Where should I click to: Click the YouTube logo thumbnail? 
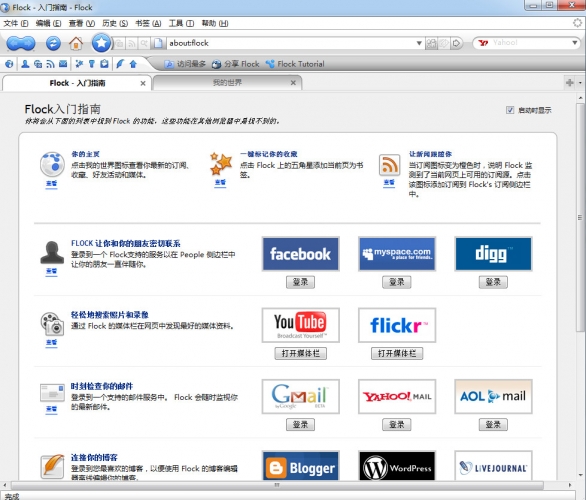pos(300,325)
